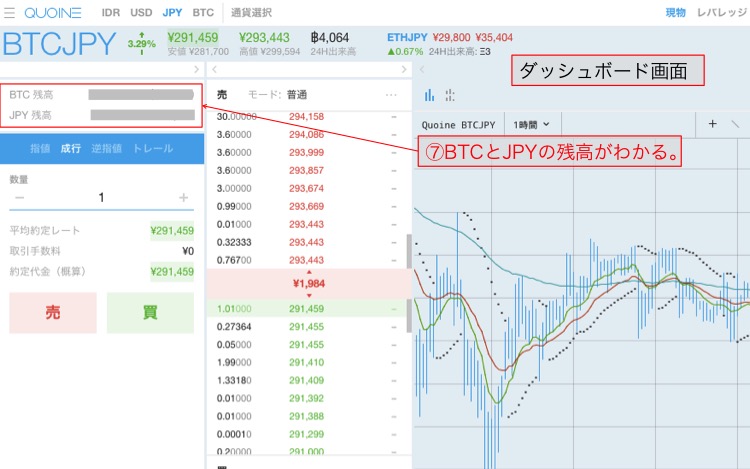Click buy order price 291,409
Viewport: 750px width, 469px height.
pos(306,381)
